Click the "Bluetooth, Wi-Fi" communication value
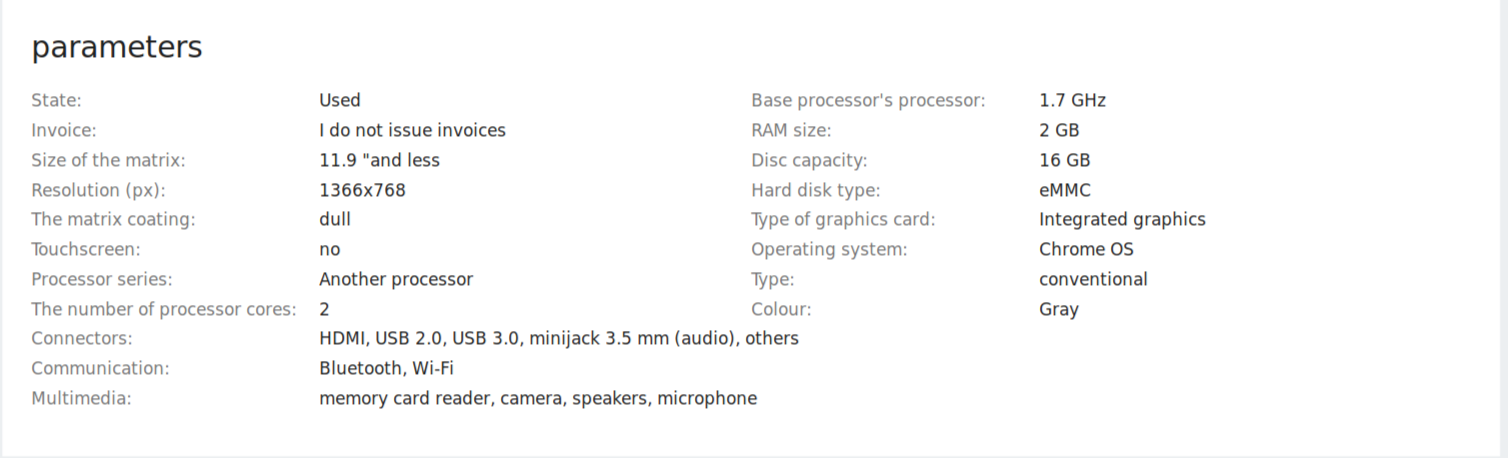This screenshot has width=1508, height=458. coord(386,368)
